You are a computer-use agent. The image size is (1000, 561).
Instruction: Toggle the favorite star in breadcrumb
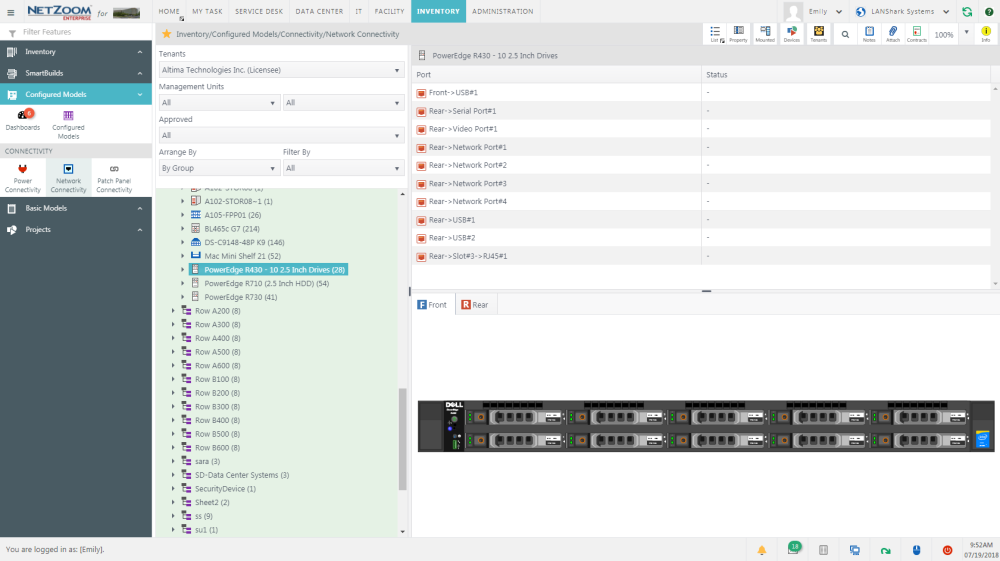[x=167, y=34]
